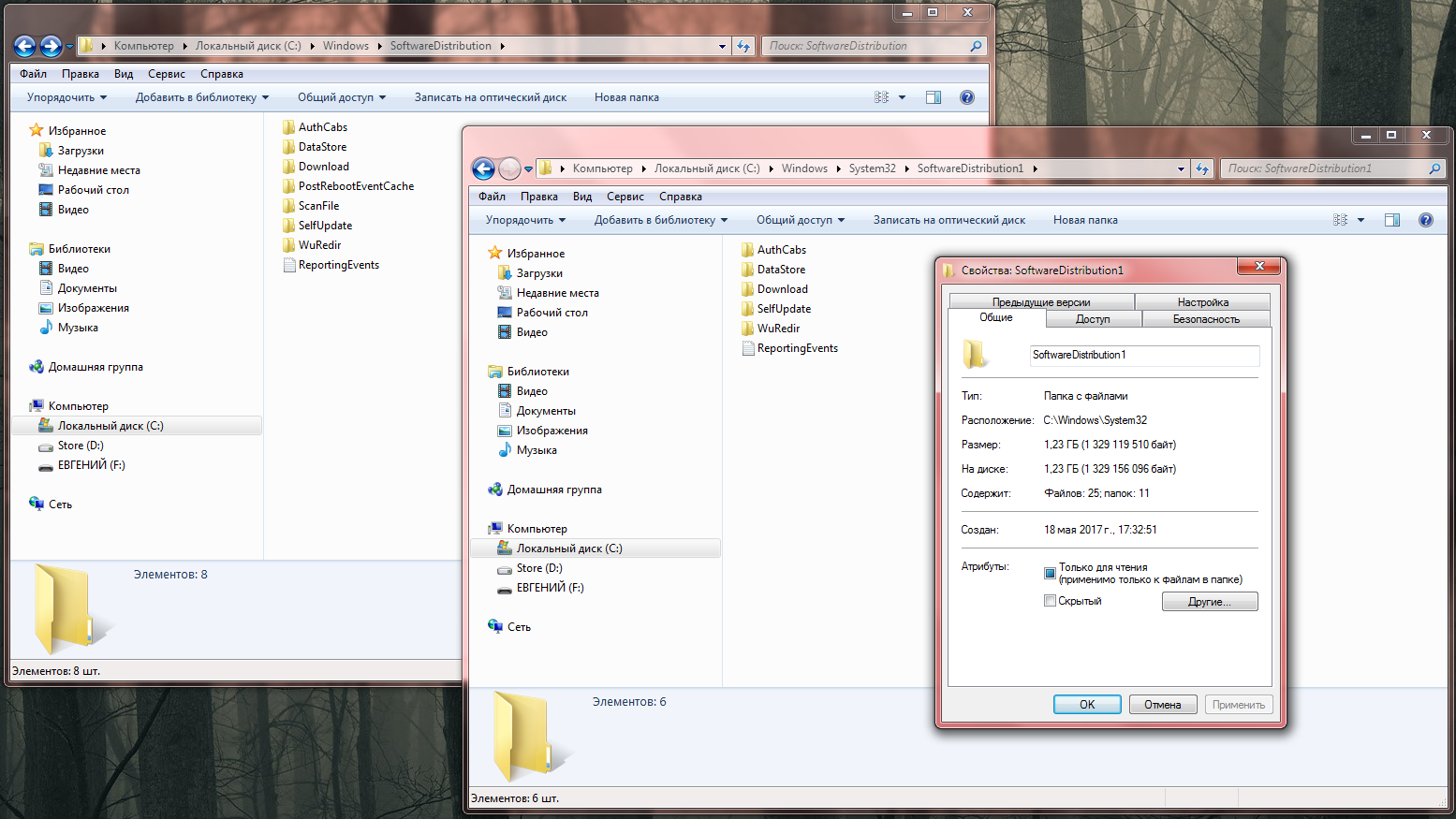
Task: Refresh the rear SoftwareDistribution window
Action: pos(743,46)
